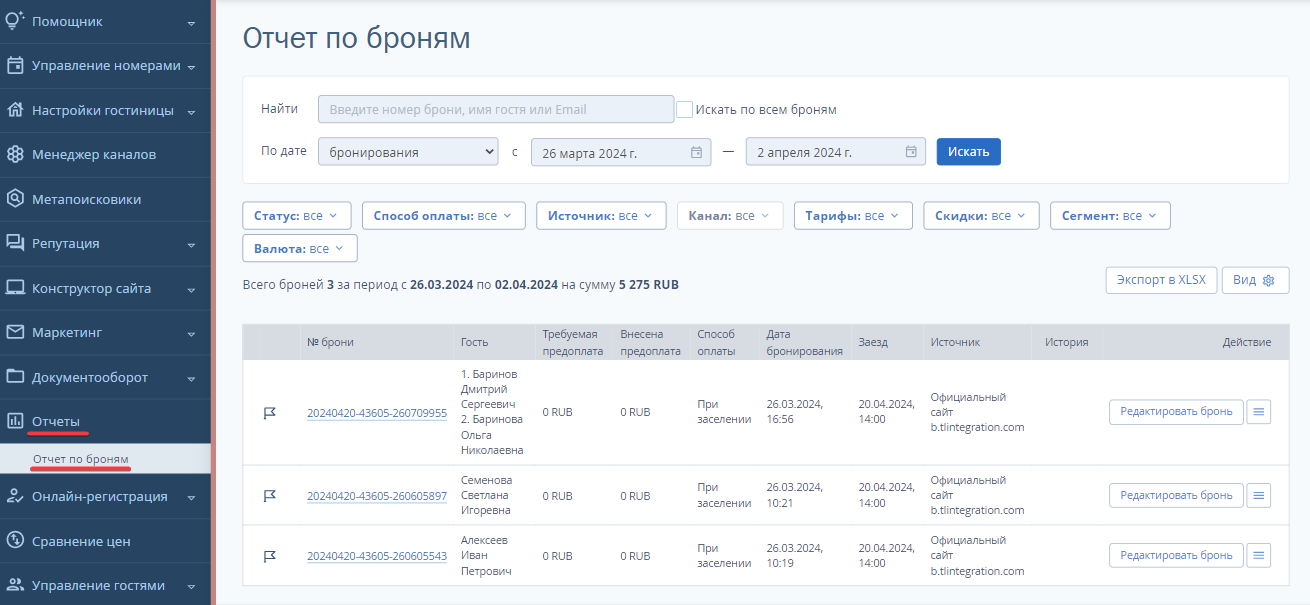
Task: Click the Метапоисковики search icon
Action: pos(15,199)
